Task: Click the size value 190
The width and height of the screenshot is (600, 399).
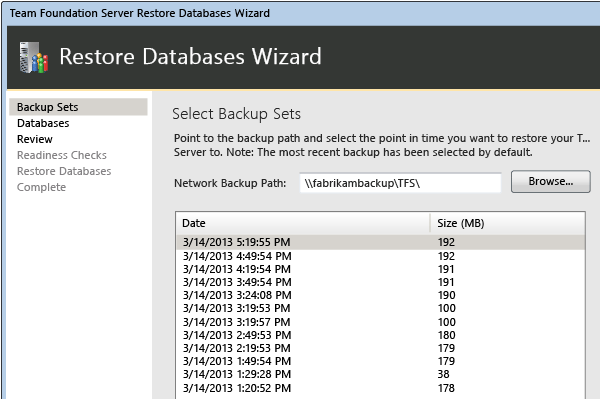Action: pos(447,295)
